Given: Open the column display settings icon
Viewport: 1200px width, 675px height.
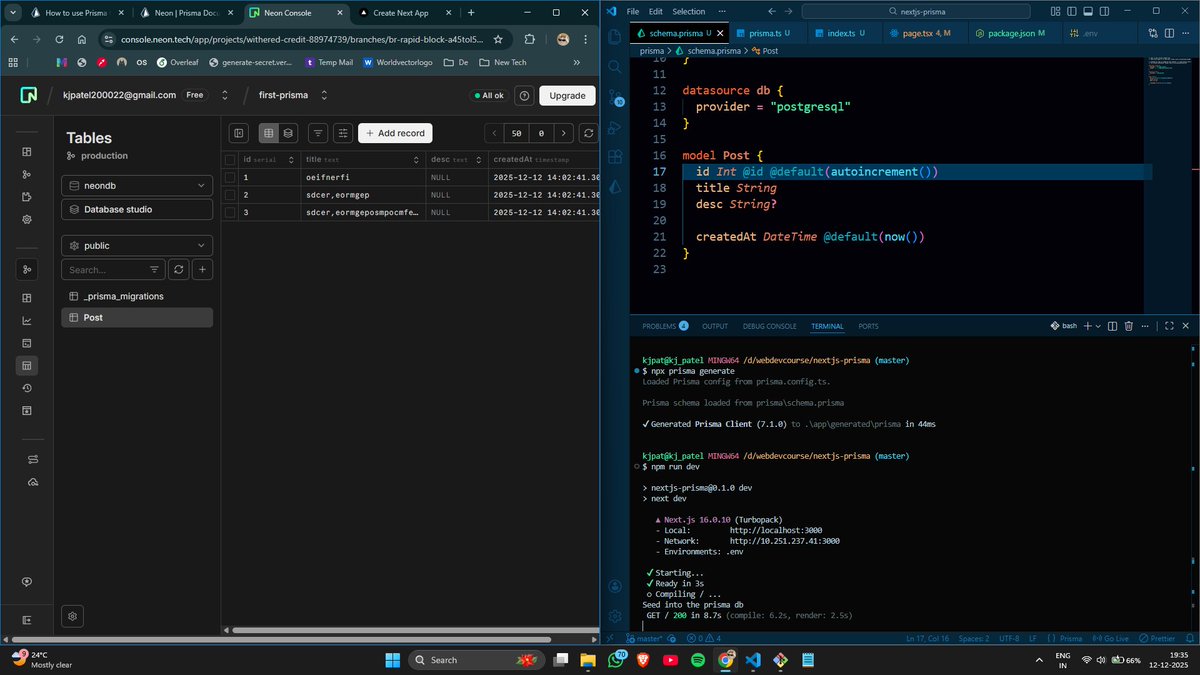Looking at the screenshot, I should 343,132.
